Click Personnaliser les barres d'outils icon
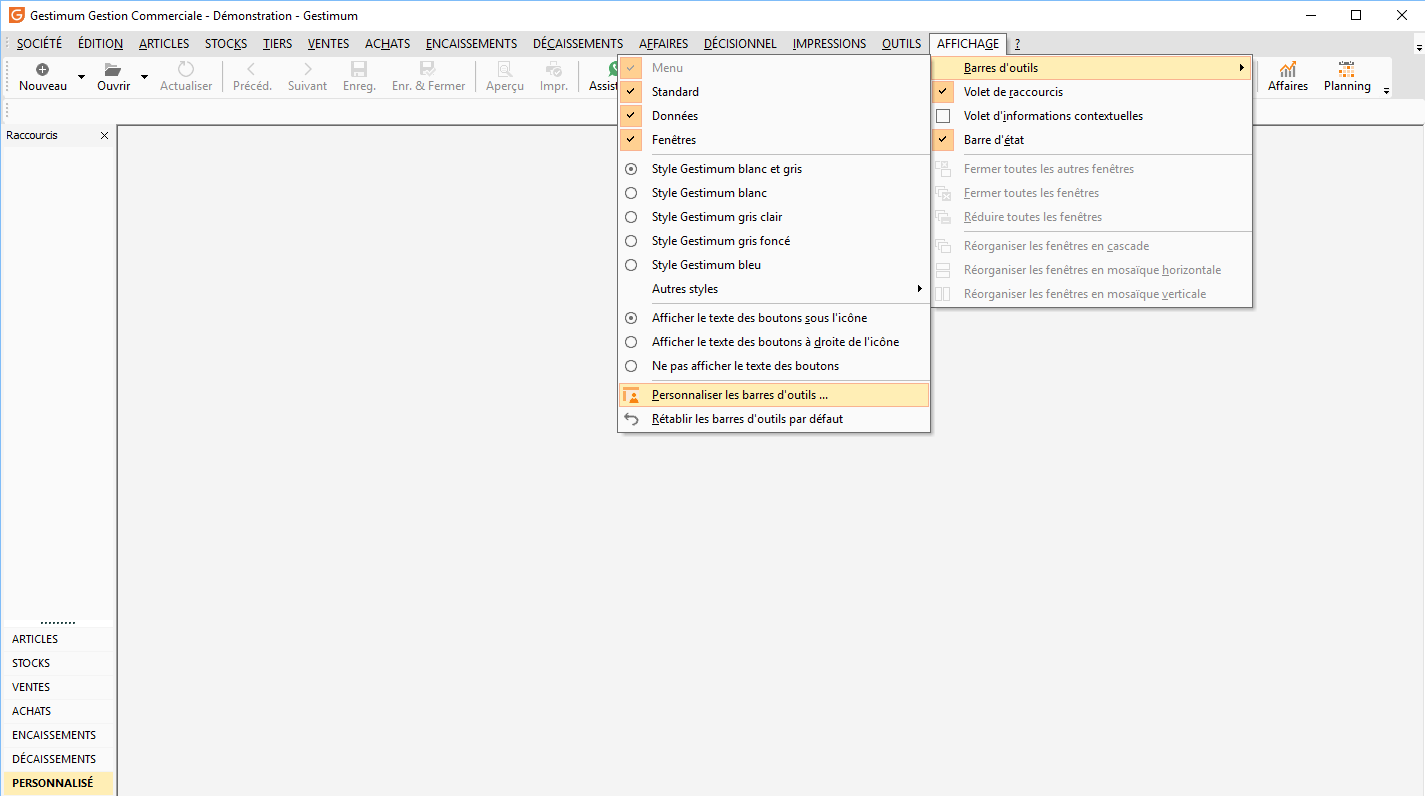1425x796 pixels. 630,395
